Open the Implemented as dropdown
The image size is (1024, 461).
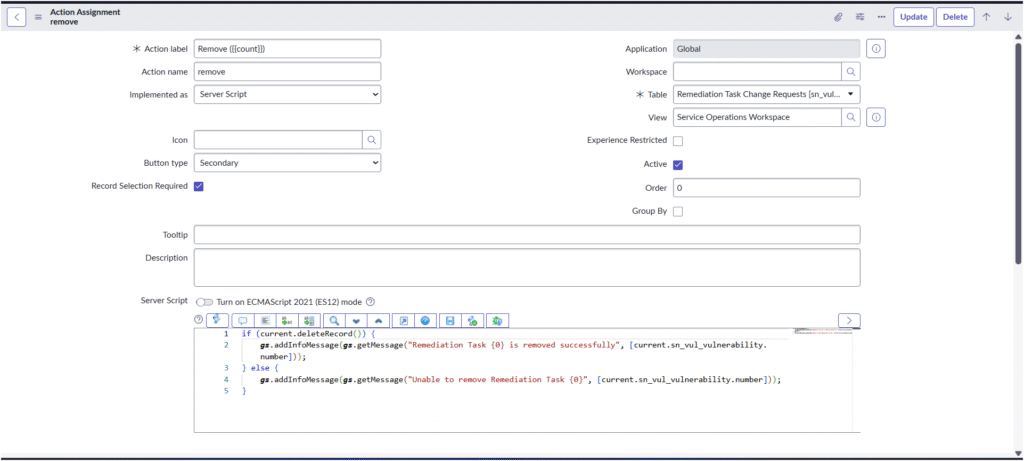point(287,94)
